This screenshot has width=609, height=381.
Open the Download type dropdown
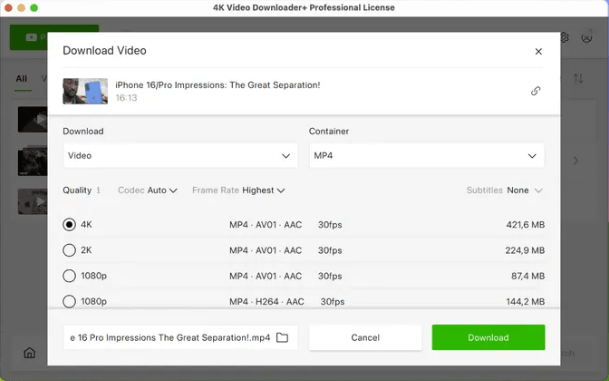click(181, 156)
